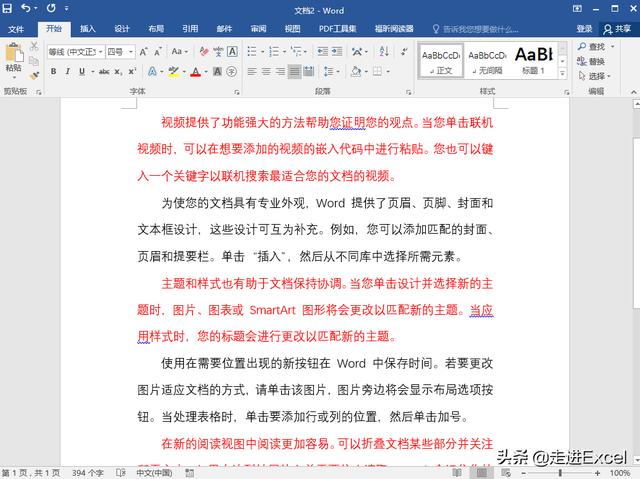The image size is (640, 479).
Task: Click the Replace (替换) button
Action: pyautogui.click(x=591, y=61)
